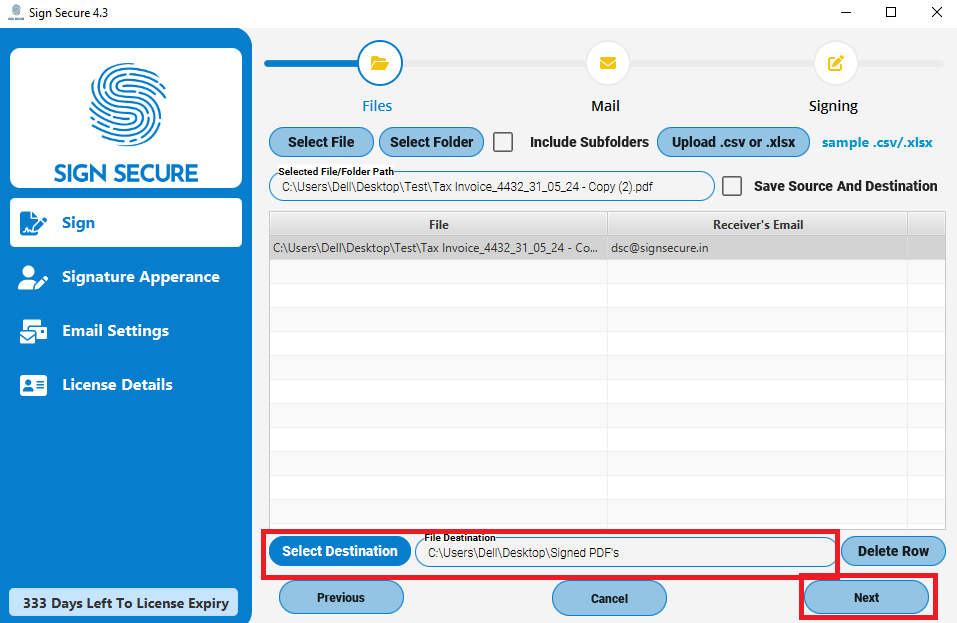Screen dimensions: 957x623
Task: Switch to the Mail step label
Action: (x=605, y=106)
